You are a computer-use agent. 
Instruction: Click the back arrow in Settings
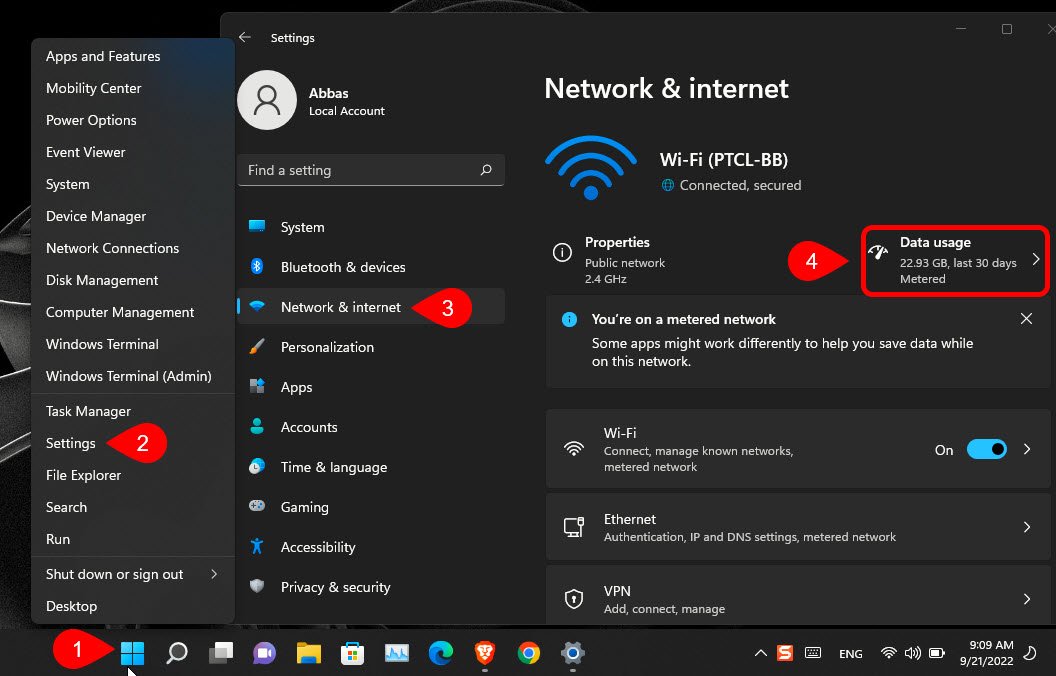245,38
